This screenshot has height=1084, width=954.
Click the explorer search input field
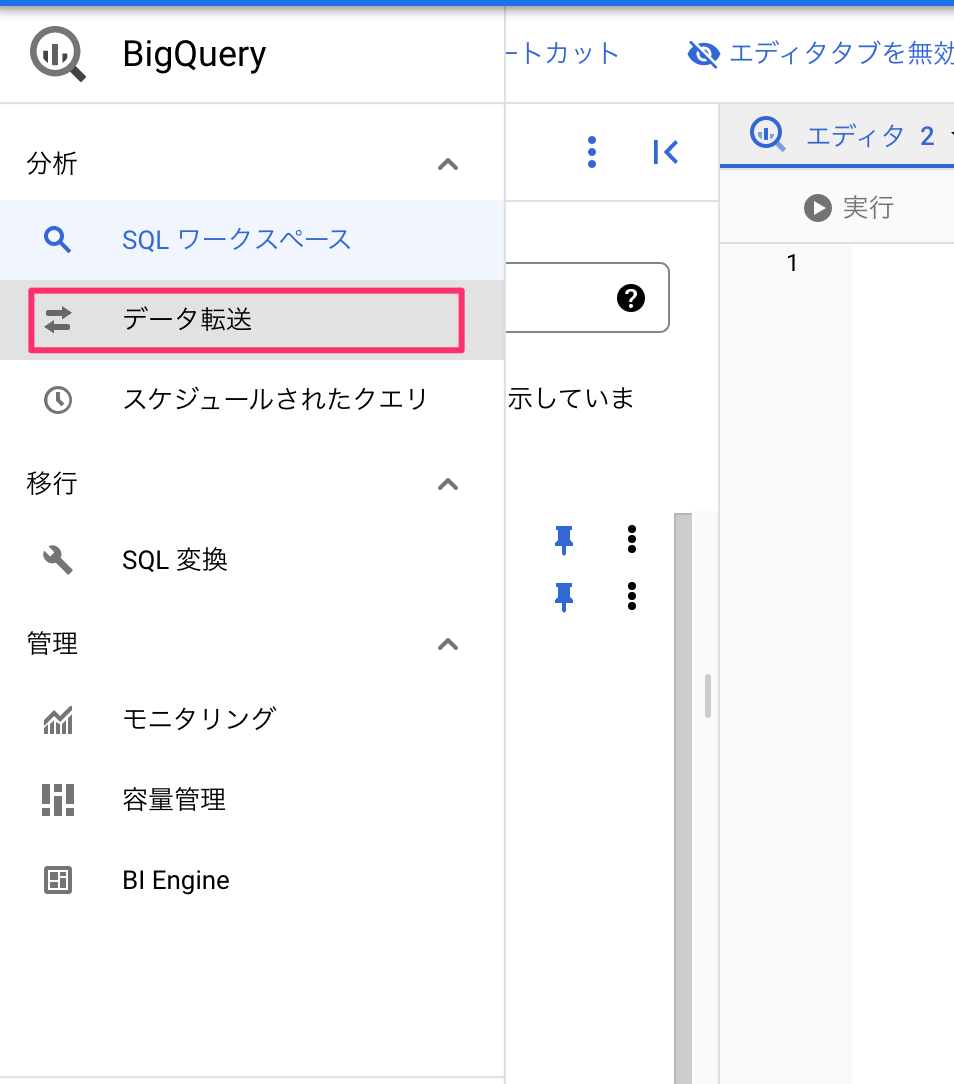tap(587, 297)
